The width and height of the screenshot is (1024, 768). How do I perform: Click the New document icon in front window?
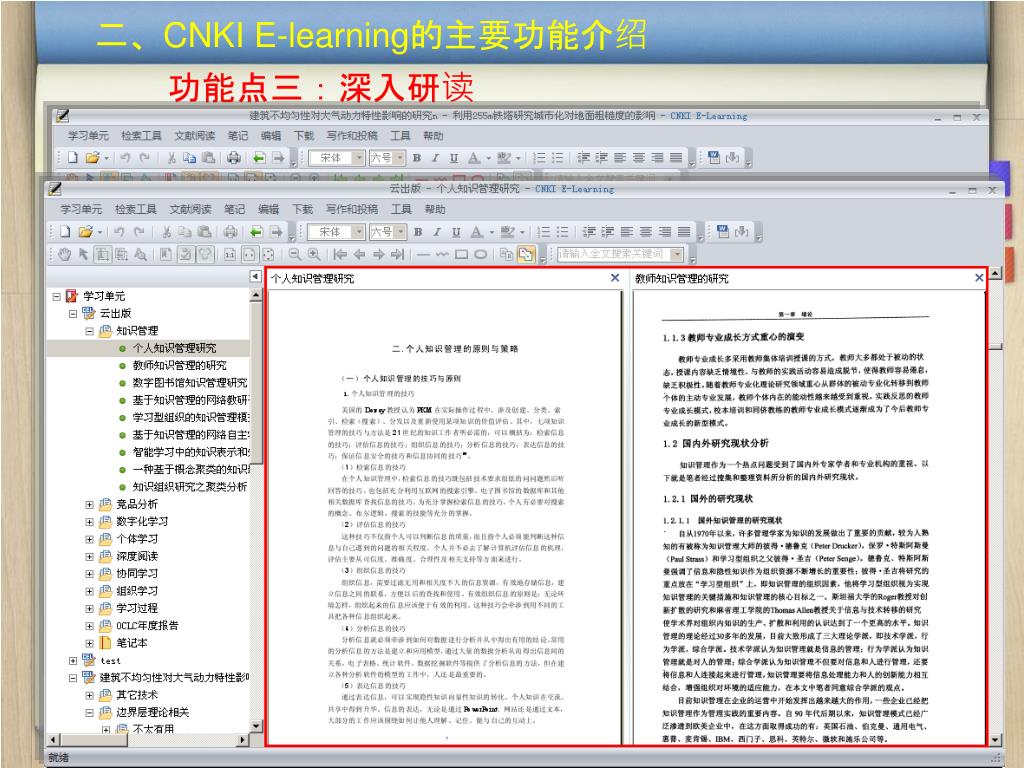[65, 231]
